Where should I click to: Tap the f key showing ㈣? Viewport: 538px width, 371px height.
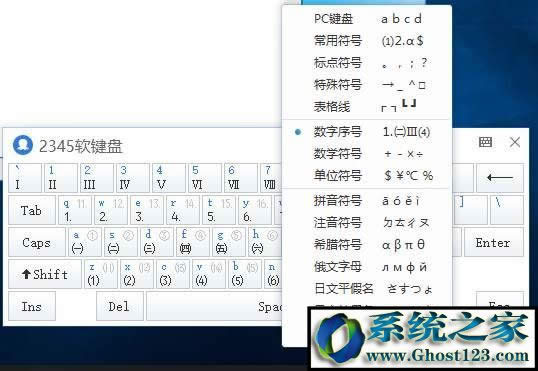tap(193, 242)
